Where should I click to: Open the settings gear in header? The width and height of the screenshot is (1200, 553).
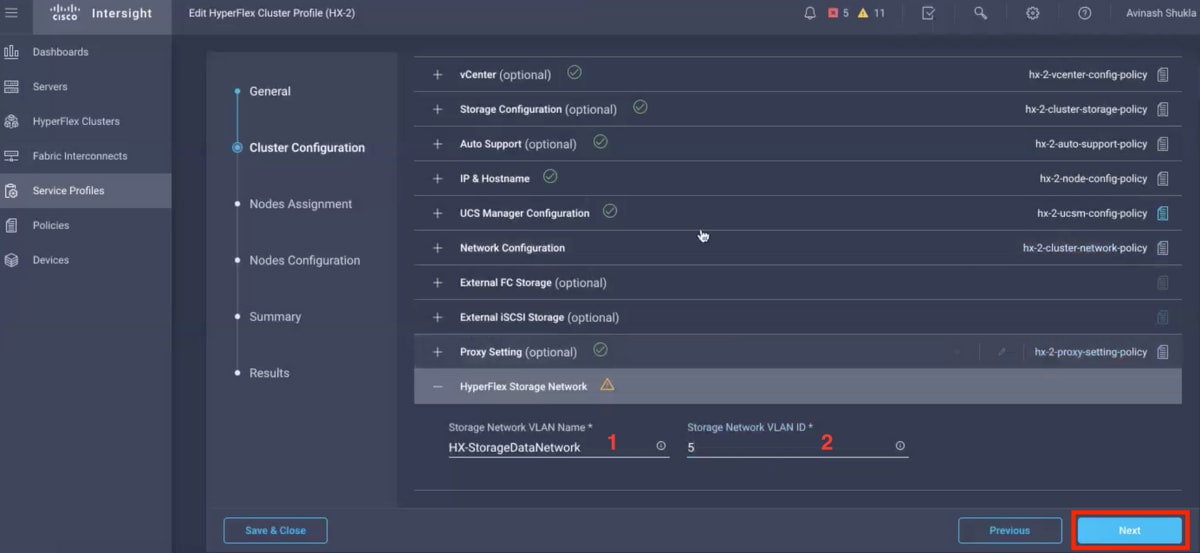pos(1033,13)
